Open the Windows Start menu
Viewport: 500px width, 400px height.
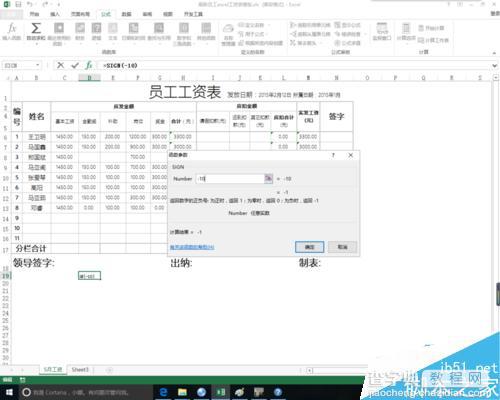pyautogui.click(x=9, y=392)
